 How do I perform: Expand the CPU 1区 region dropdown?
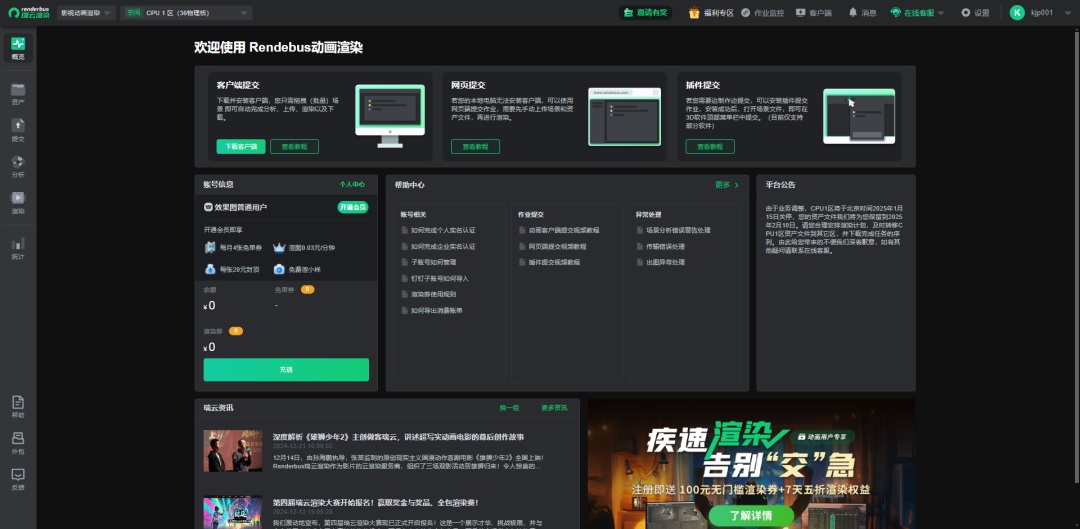coord(187,13)
